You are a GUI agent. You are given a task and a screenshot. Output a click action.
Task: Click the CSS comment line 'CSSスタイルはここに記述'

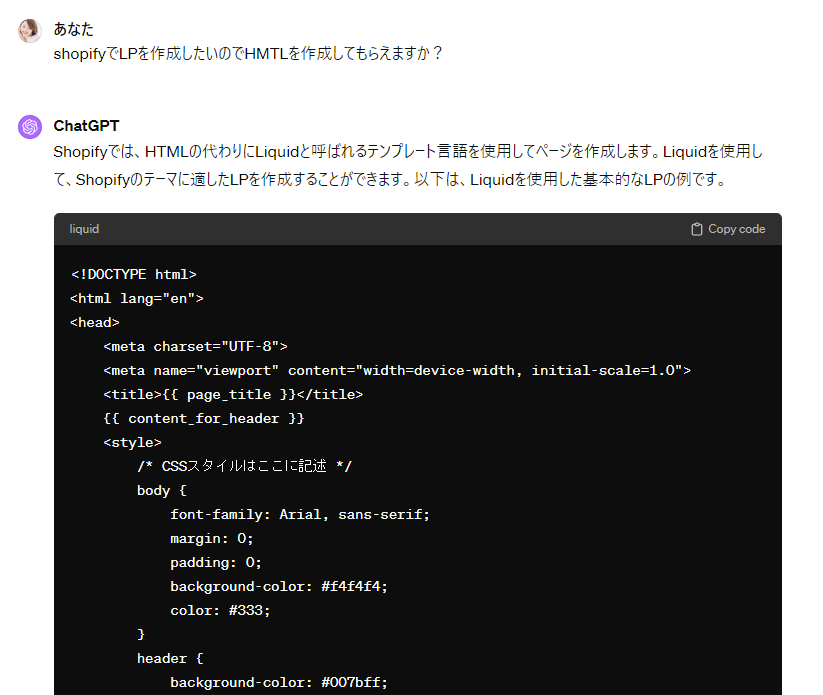(x=245, y=467)
